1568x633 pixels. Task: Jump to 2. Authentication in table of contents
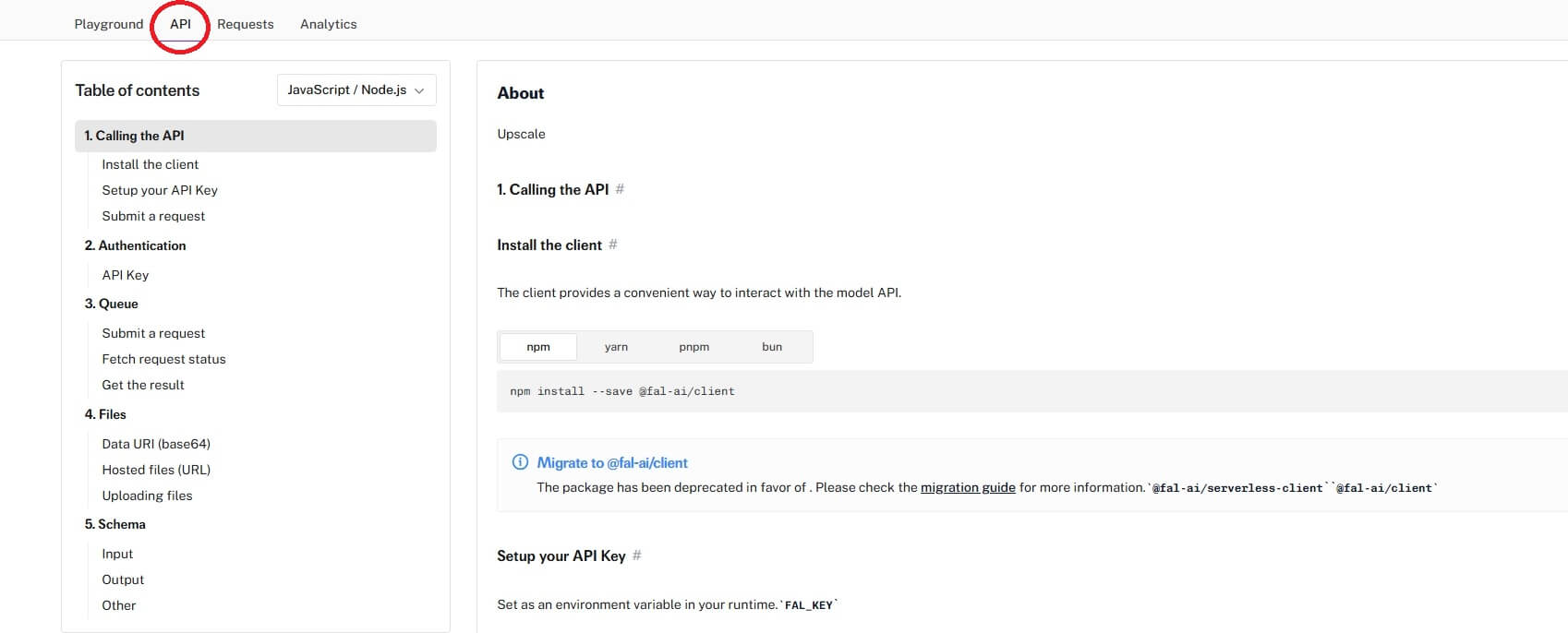[135, 245]
